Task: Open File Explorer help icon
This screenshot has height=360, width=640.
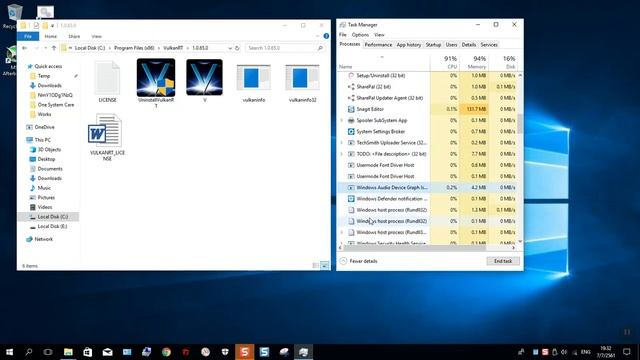Action: point(326,36)
